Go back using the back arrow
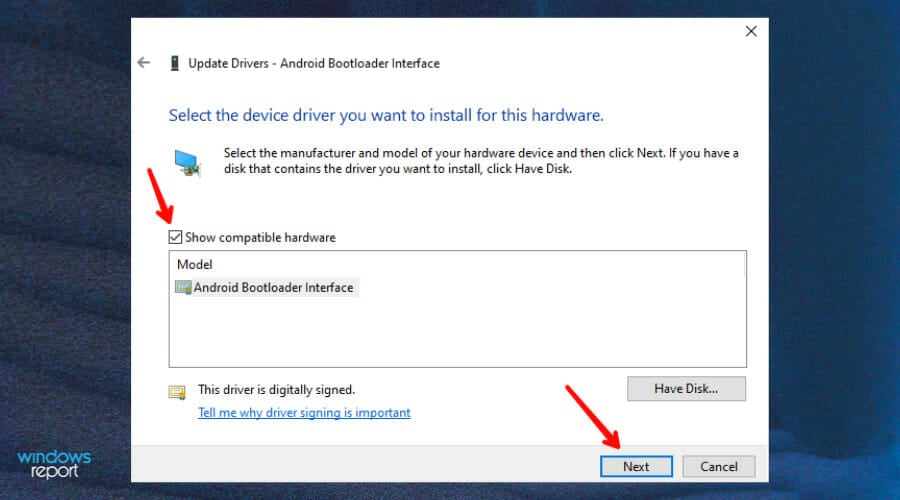Screen dimensions: 900x500 pos(143,63)
